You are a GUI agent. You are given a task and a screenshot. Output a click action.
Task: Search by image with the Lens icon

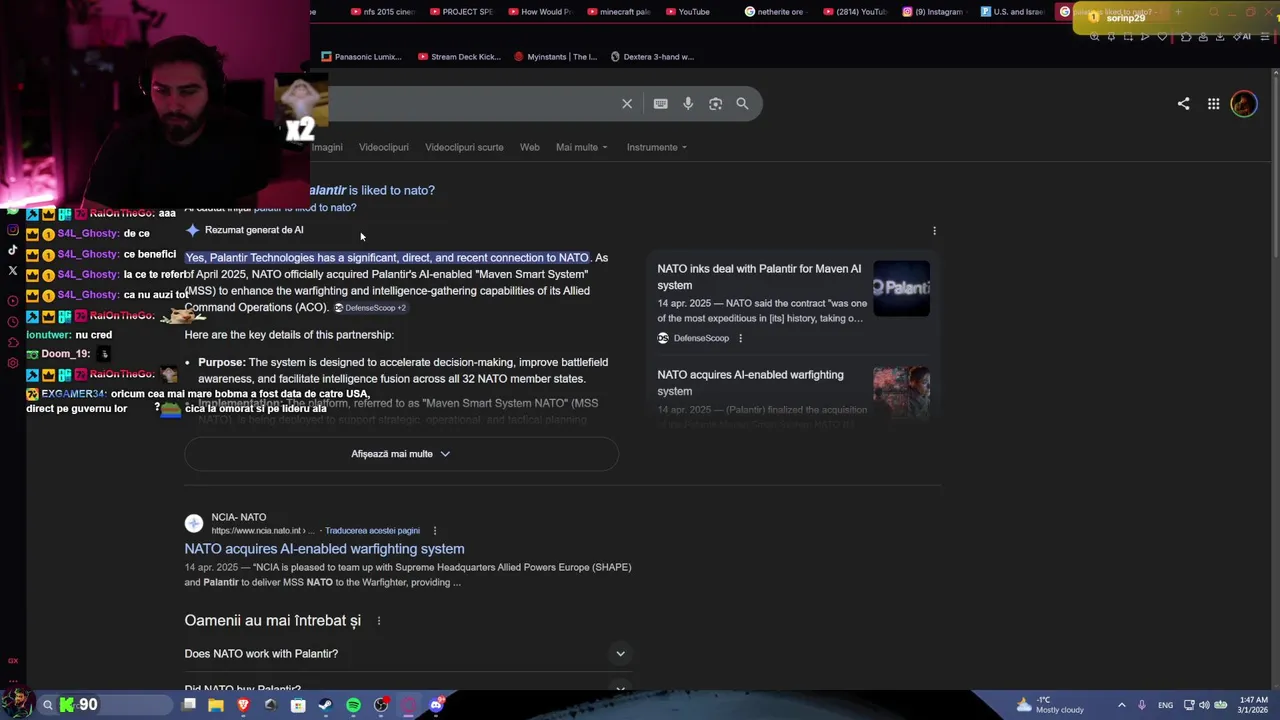point(715,103)
